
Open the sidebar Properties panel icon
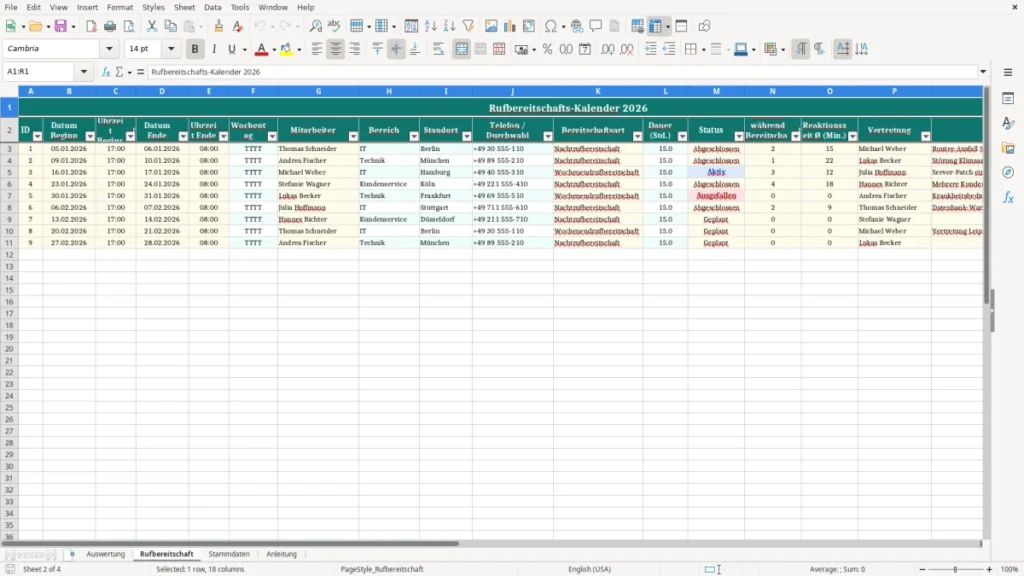pos(1008,99)
